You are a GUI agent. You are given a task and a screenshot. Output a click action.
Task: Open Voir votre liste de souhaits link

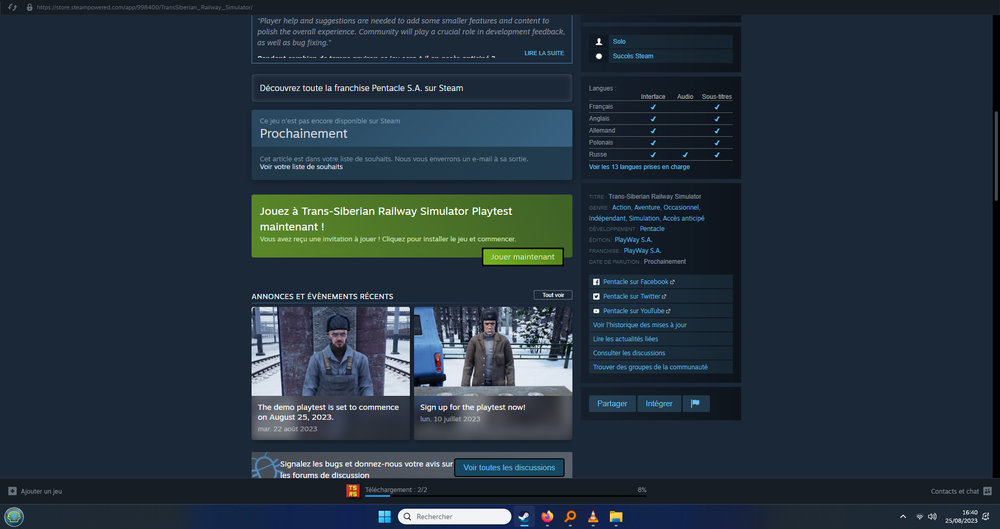pyautogui.click(x=301, y=167)
